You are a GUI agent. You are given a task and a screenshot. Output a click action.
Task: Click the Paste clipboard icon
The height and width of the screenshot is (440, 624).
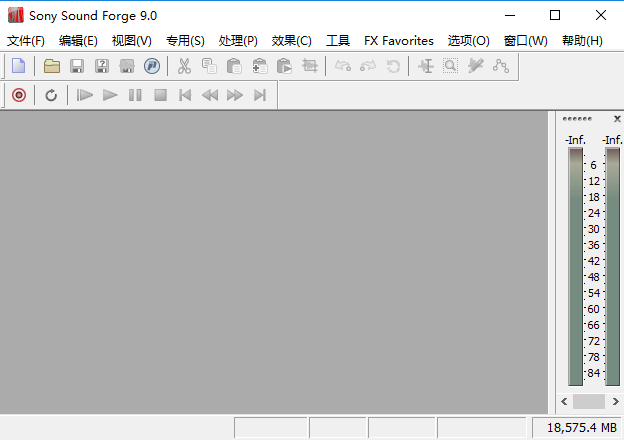pyautogui.click(x=234, y=66)
